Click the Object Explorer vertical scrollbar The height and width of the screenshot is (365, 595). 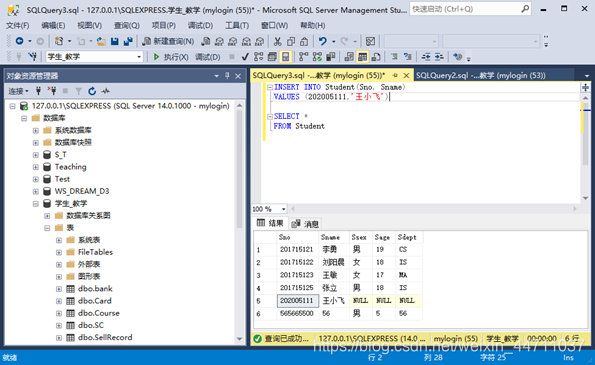click(x=239, y=222)
